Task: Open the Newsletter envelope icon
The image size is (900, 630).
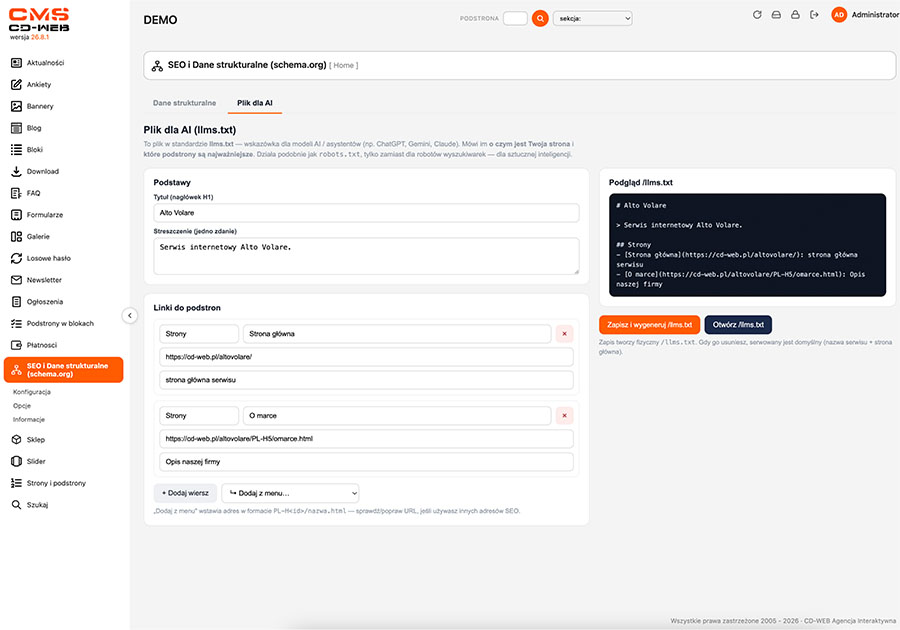Action: [x=16, y=280]
